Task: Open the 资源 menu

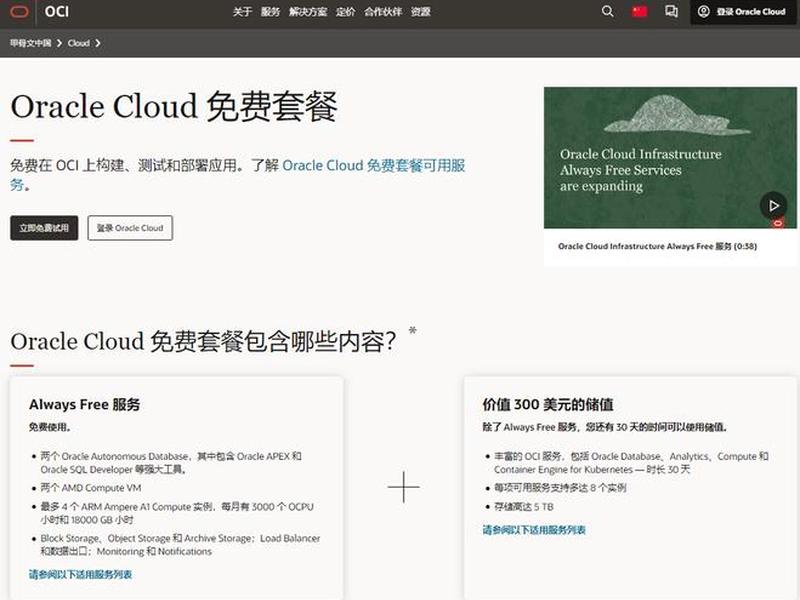Action: point(421,12)
